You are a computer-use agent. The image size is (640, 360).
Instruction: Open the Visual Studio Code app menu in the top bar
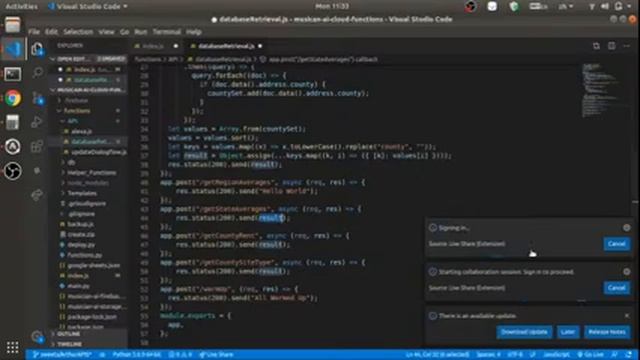pos(87,6)
